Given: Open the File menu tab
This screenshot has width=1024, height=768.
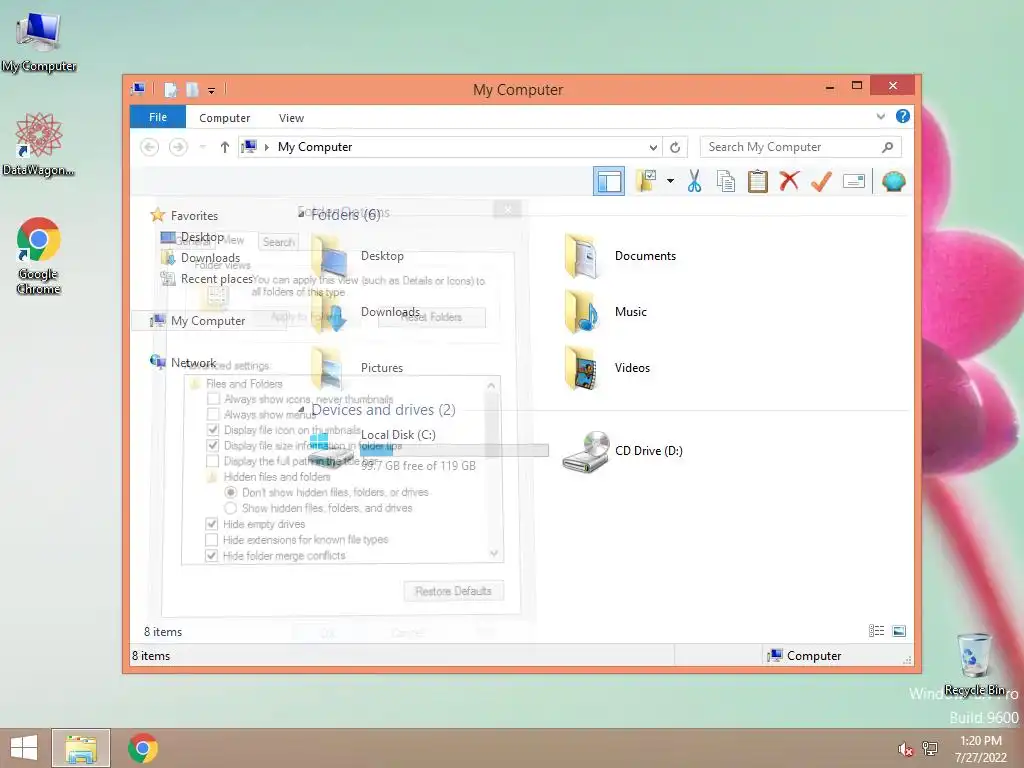Looking at the screenshot, I should point(157,117).
